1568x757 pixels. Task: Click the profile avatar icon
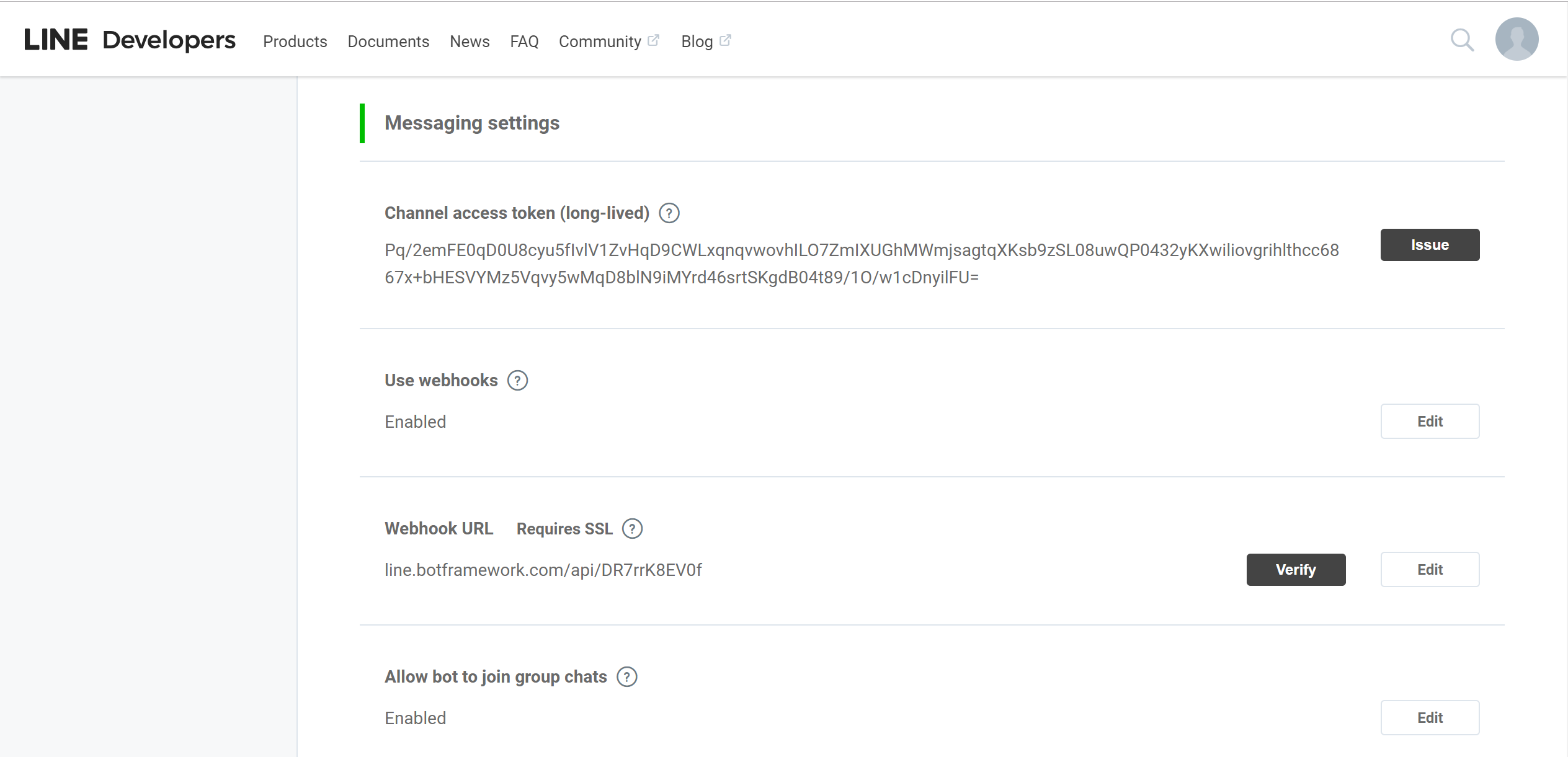(1517, 39)
